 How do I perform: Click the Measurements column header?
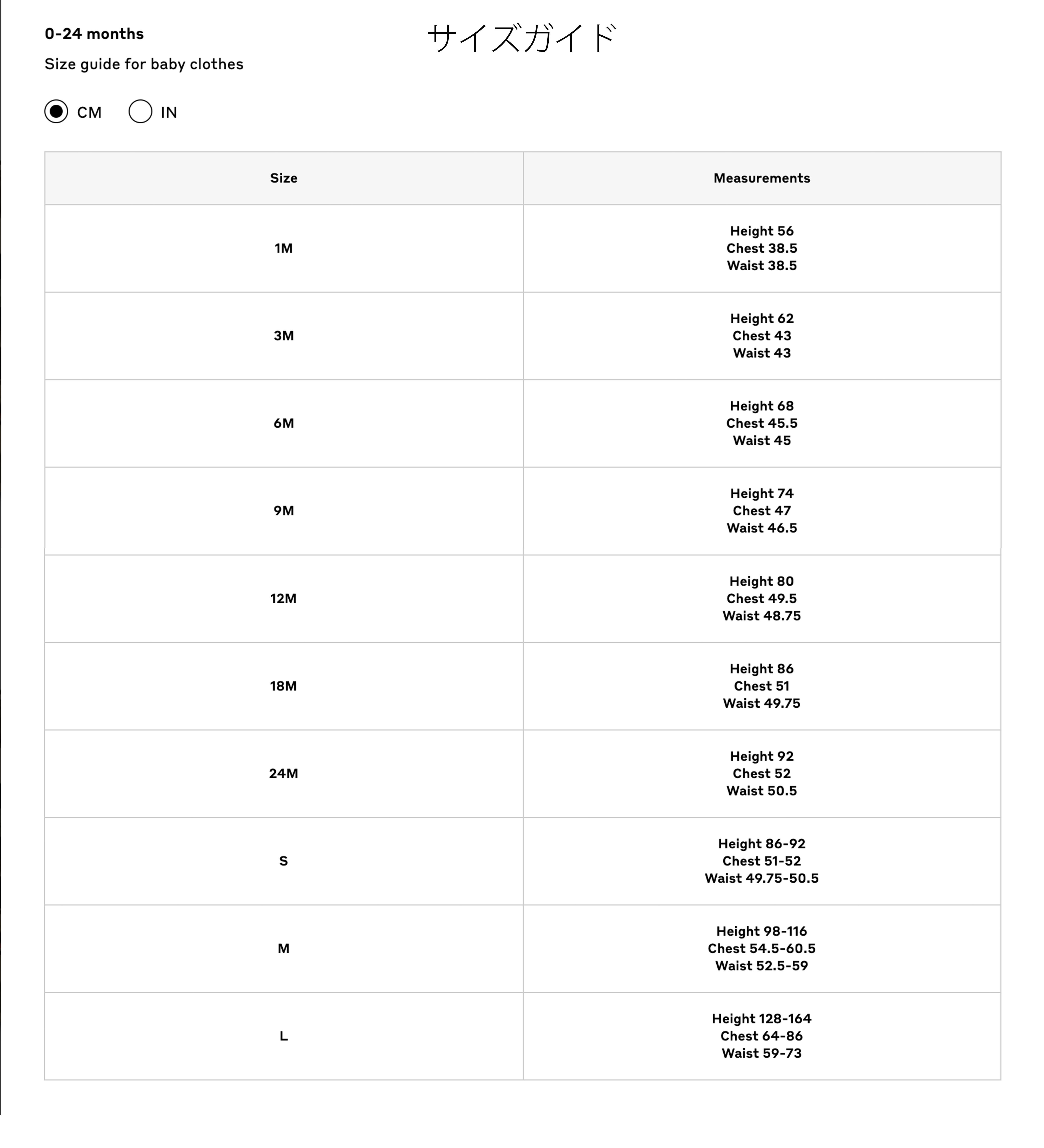(x=762, y=178)
